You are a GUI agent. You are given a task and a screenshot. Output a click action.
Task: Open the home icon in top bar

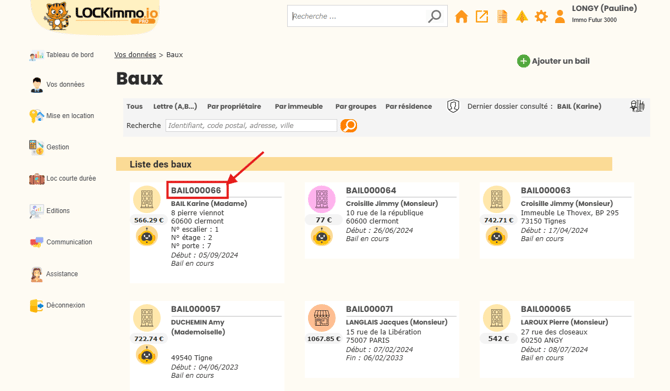[461, 17]
